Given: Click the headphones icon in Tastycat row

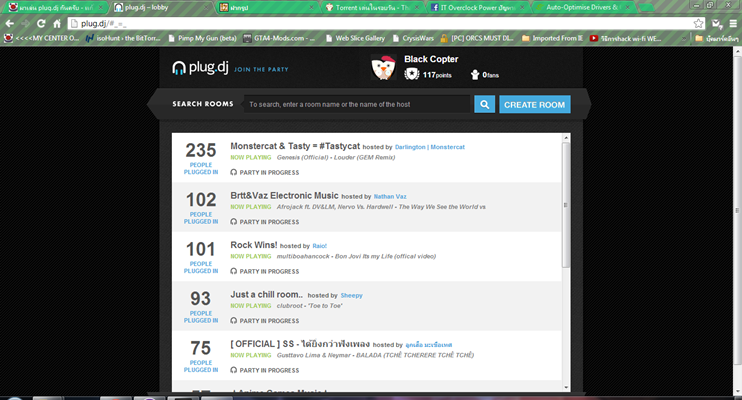Looking at the screenshot, I should [x=233, y=172].
